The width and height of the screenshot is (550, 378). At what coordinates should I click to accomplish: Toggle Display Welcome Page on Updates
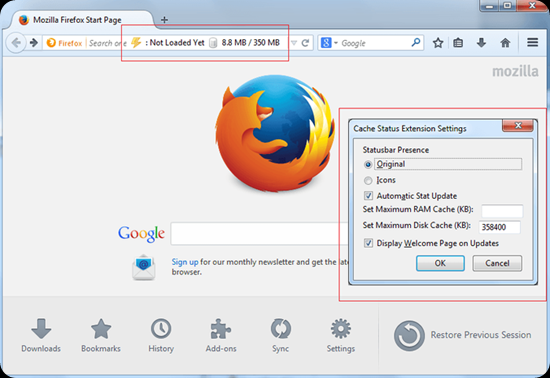click(368, 243)
